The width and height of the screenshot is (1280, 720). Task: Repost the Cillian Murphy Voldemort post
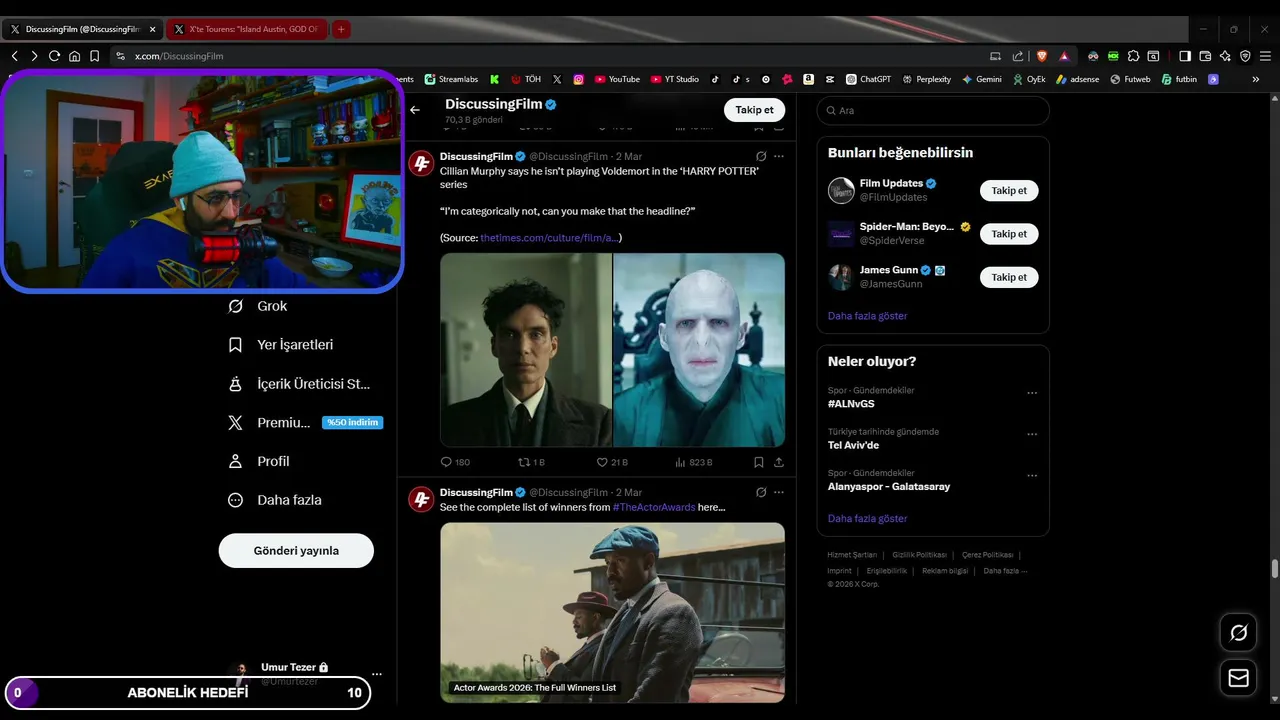[531, 462]
